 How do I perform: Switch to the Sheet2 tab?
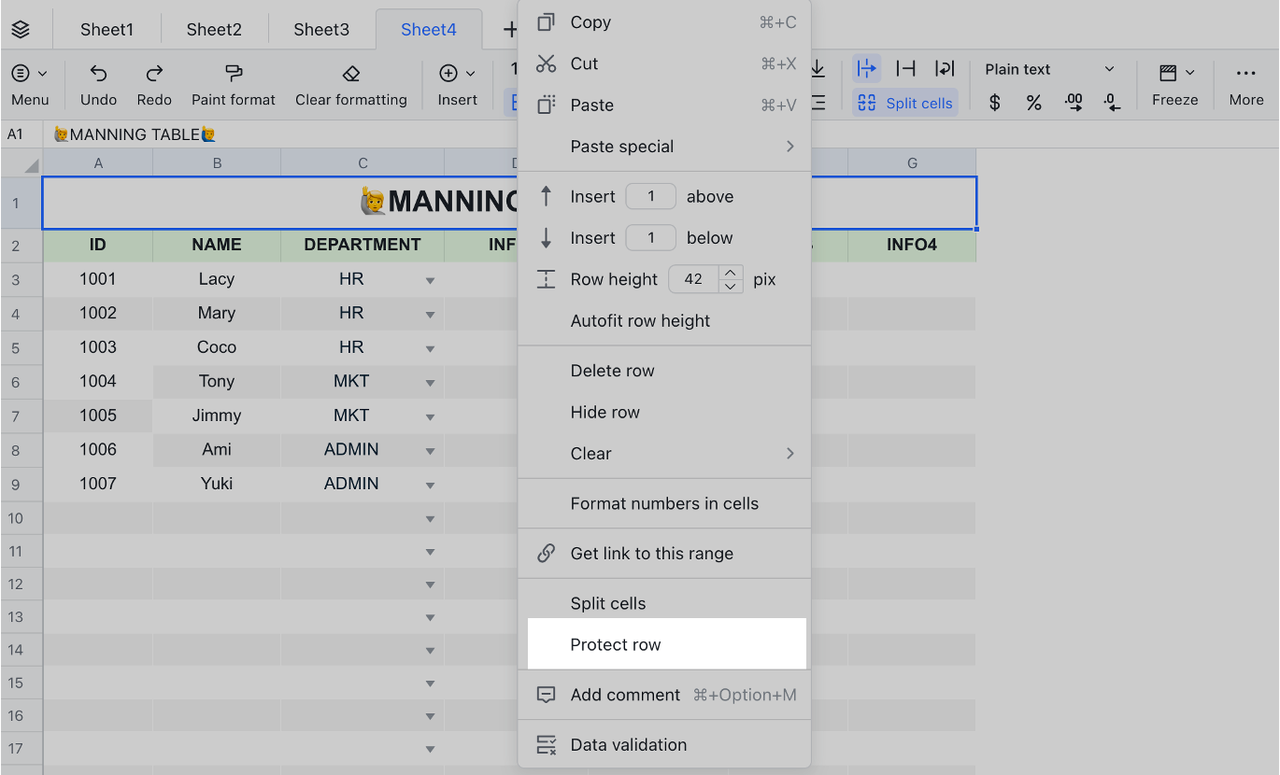click(214, 29)
